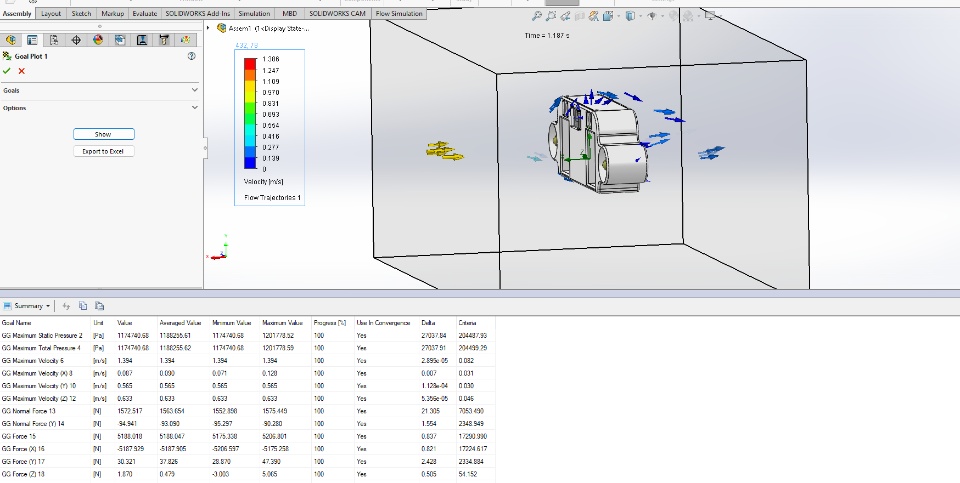
Task: Click the panel collapse handle beside the Show button
Action: tap(205, 147)
